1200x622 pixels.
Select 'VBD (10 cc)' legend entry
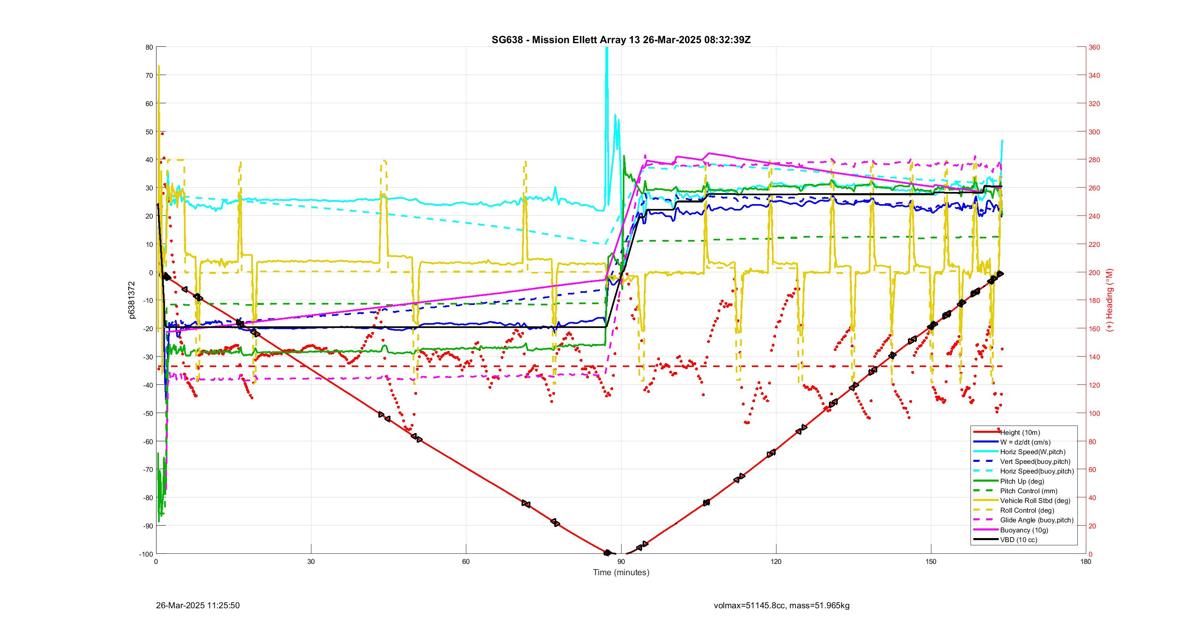1020,539
